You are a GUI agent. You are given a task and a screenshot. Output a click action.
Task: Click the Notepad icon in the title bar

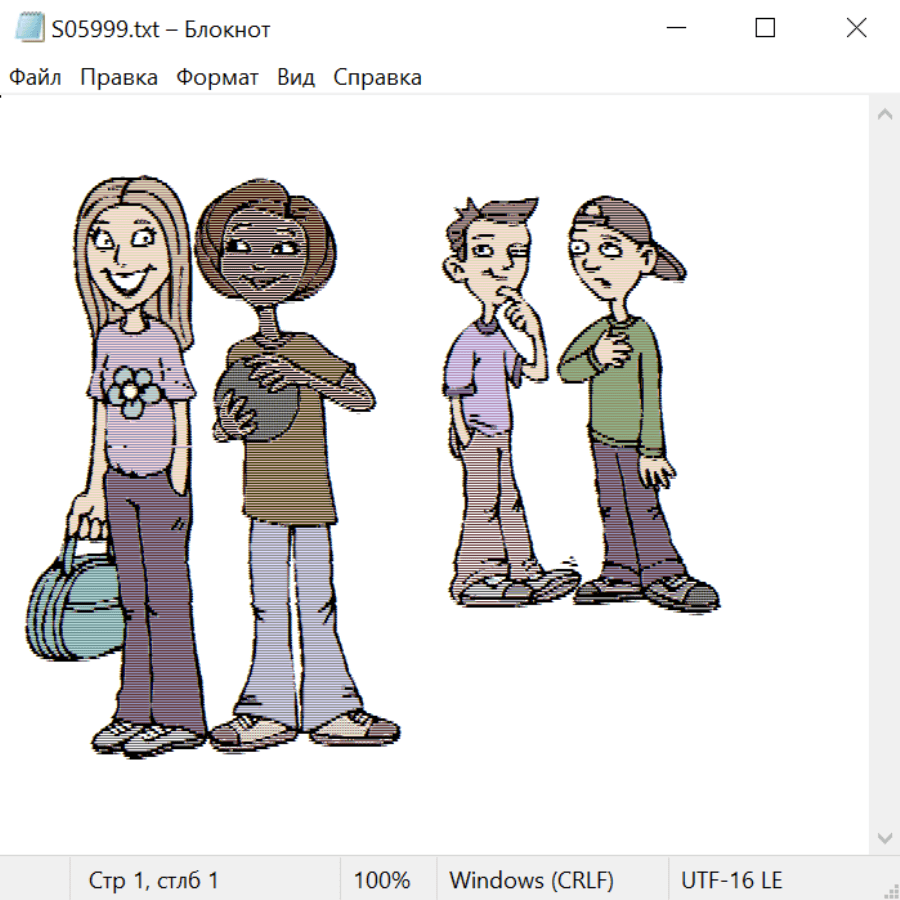tap(31, 28)
